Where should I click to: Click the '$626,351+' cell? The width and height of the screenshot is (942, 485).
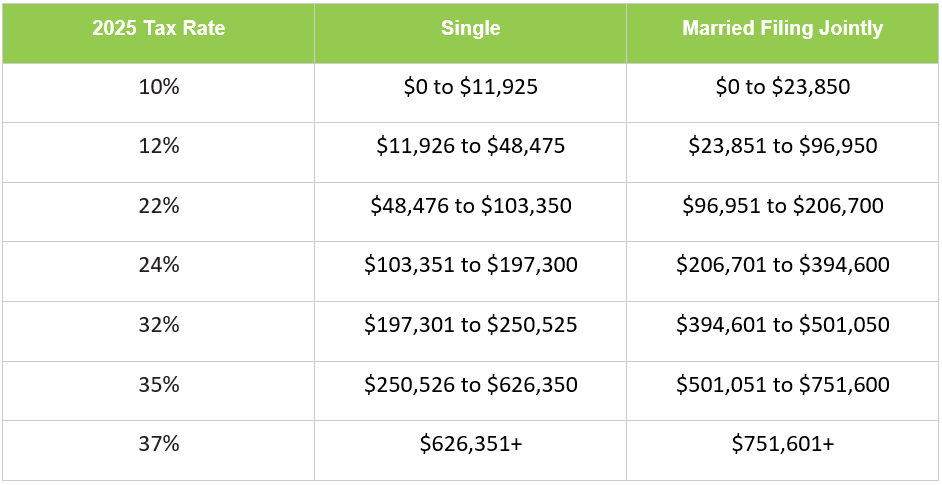470,451
